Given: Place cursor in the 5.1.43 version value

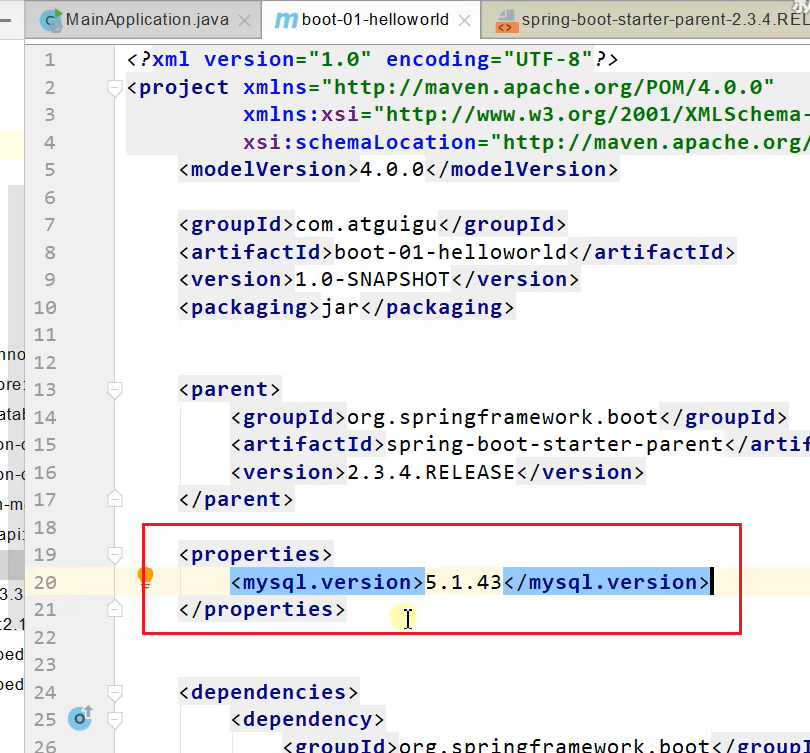Looking at the screenshot, I should coord(463,582).
